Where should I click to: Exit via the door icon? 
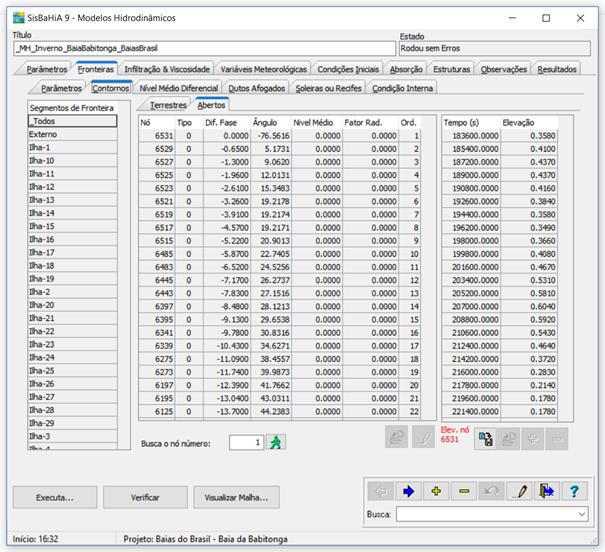tap(547, 491)
